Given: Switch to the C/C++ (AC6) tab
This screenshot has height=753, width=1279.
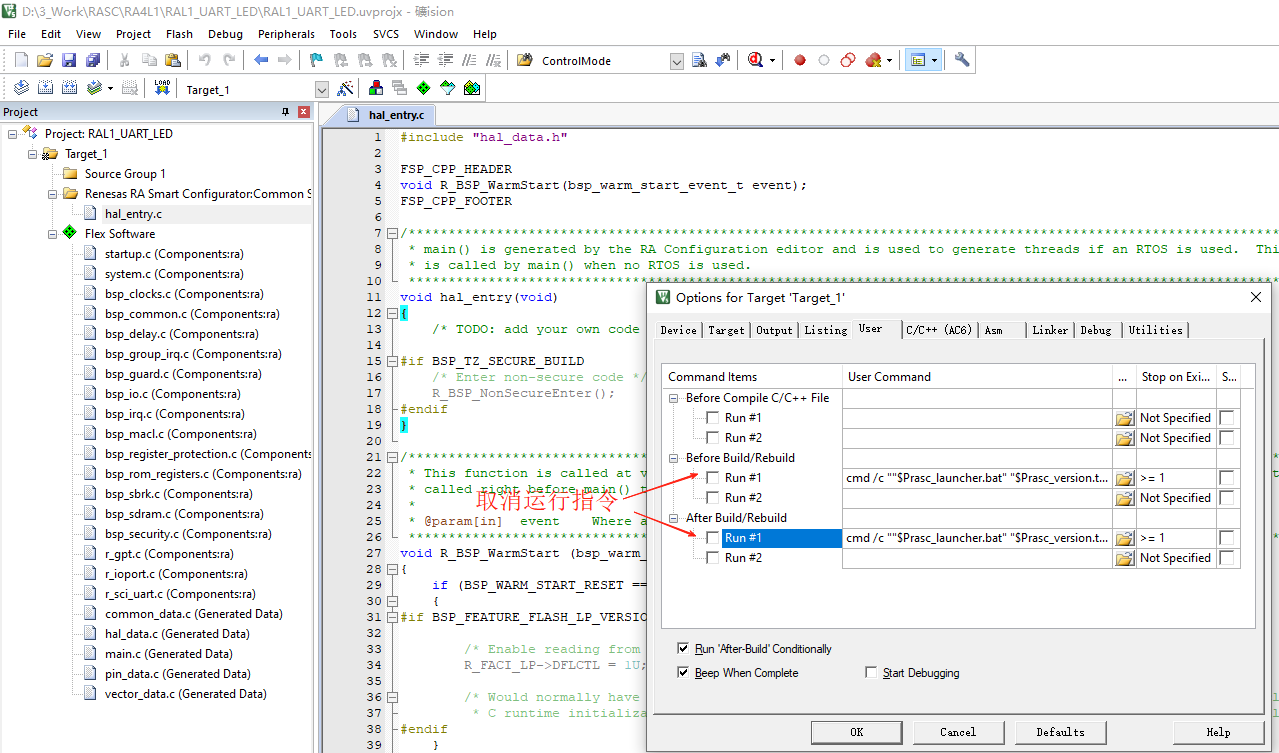Looking at the screenshot, I should tap(938, 330).
